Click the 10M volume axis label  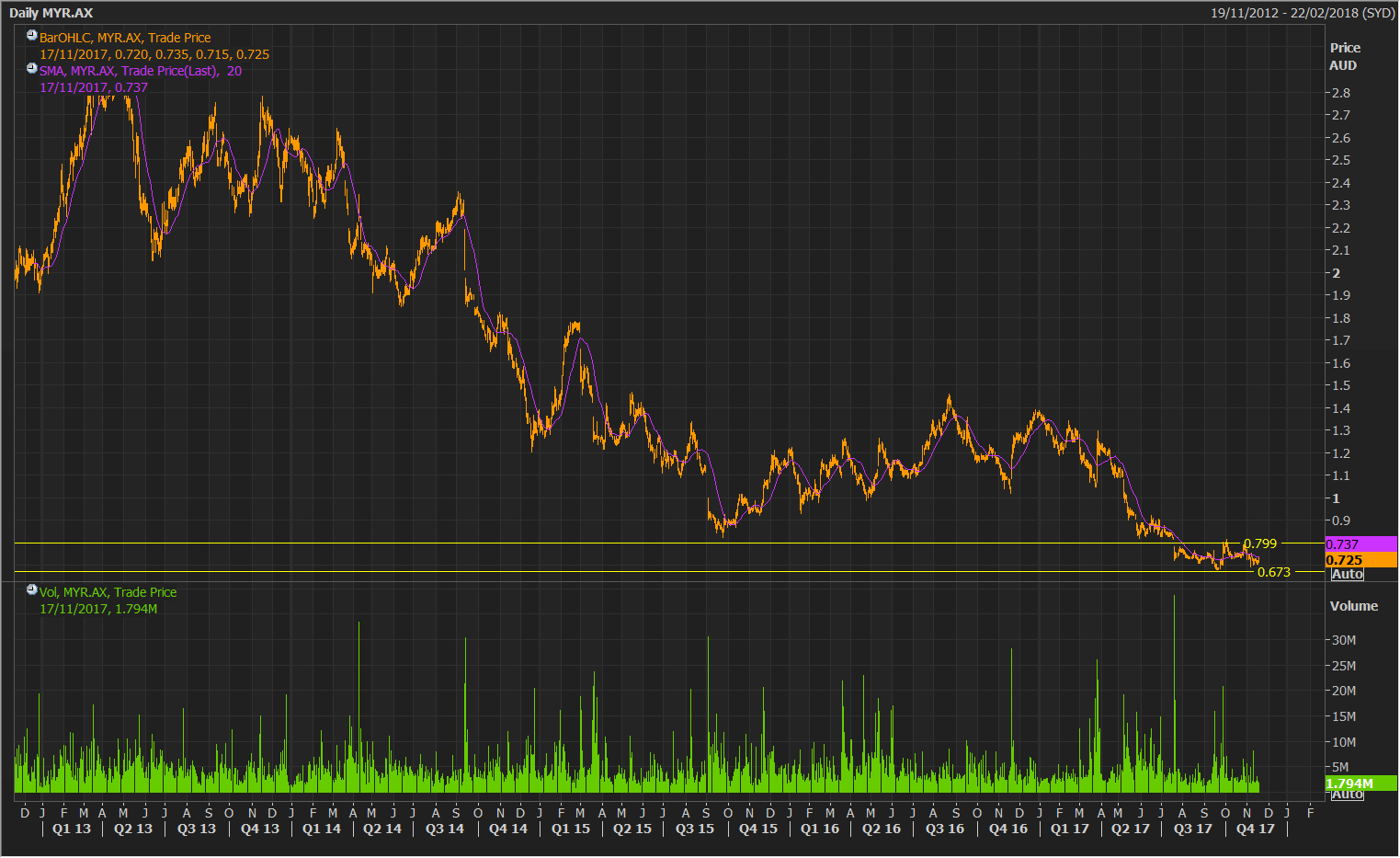[x=1344, y=742]
